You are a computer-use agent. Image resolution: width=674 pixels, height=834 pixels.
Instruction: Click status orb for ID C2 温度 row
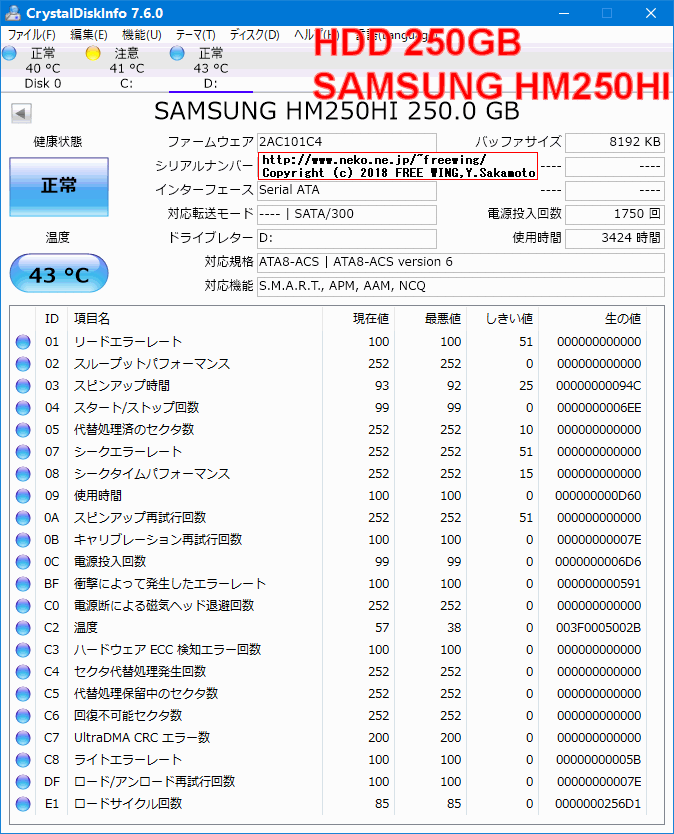click(23, 628)
